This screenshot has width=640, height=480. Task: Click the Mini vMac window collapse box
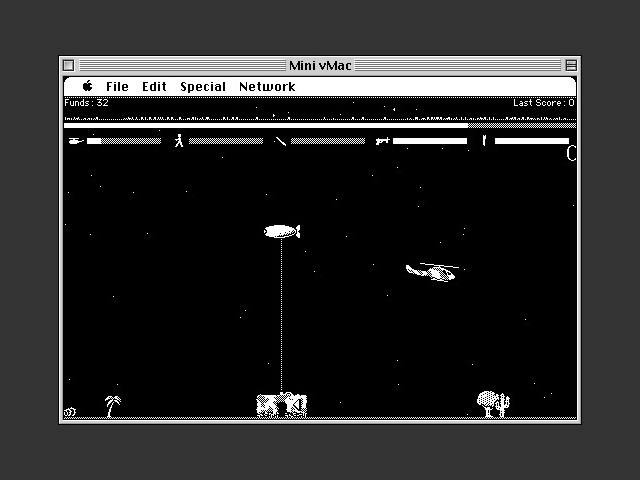point(571,65)
